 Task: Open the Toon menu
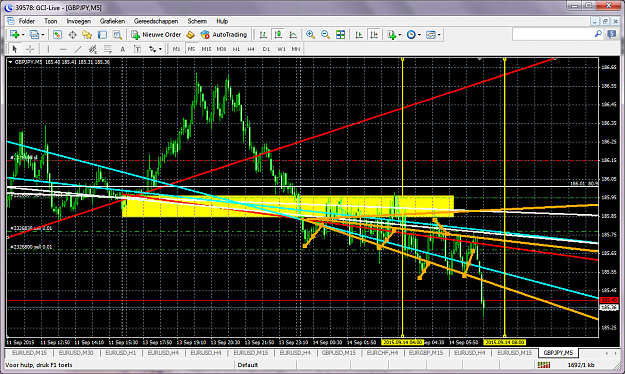[x=51, y=21]
